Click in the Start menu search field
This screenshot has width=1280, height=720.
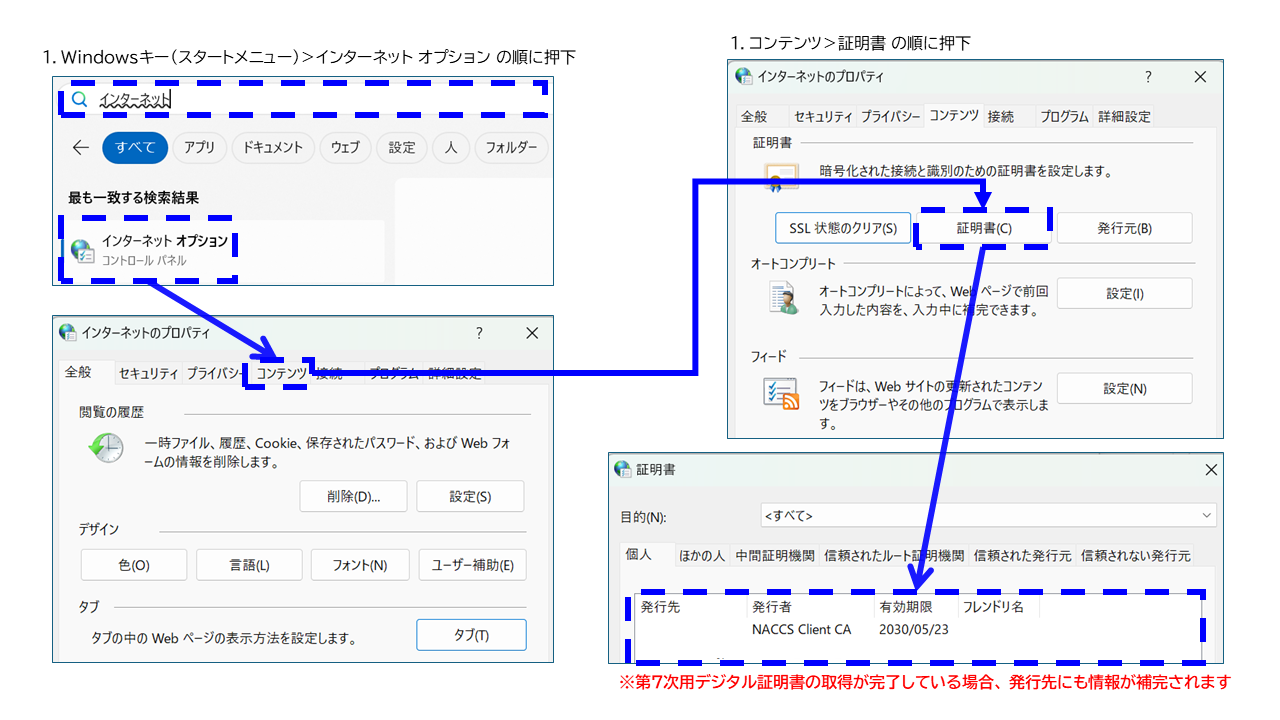(x=320, y=99)
